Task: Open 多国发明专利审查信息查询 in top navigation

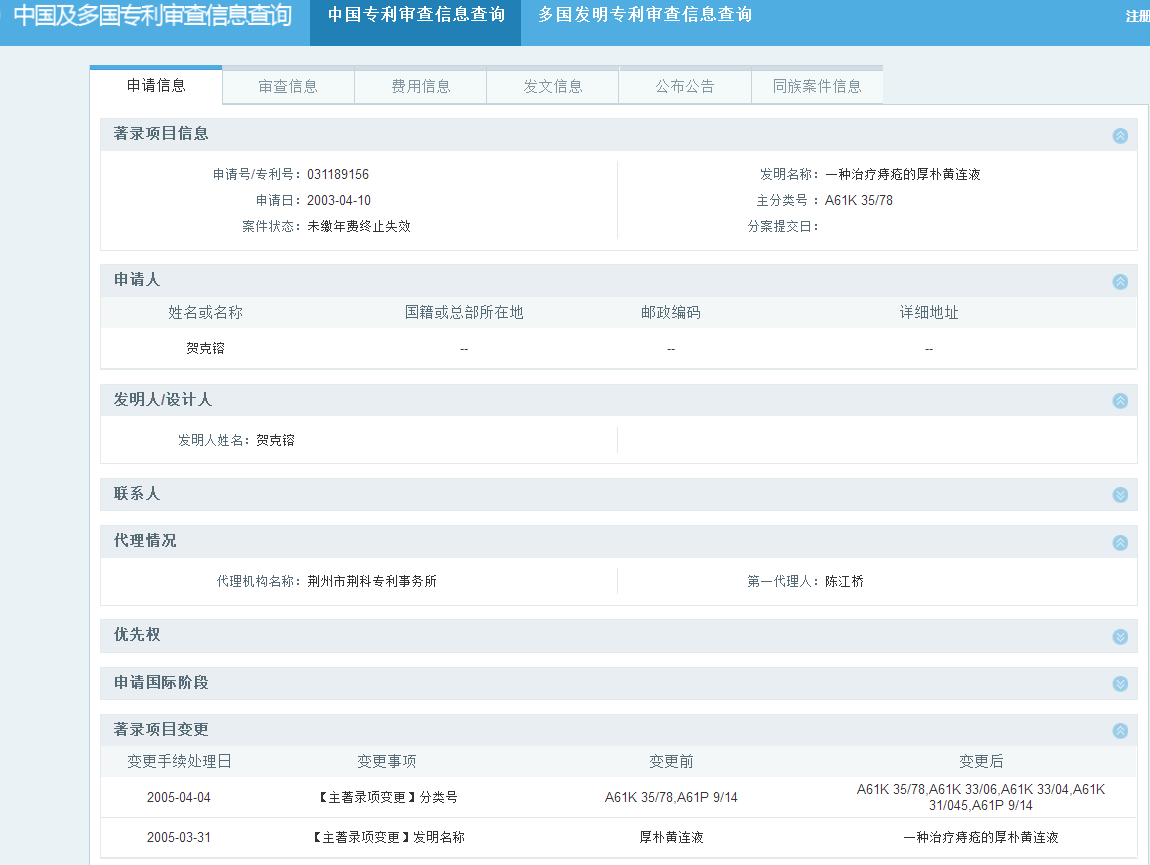Action: coord(645,15)
